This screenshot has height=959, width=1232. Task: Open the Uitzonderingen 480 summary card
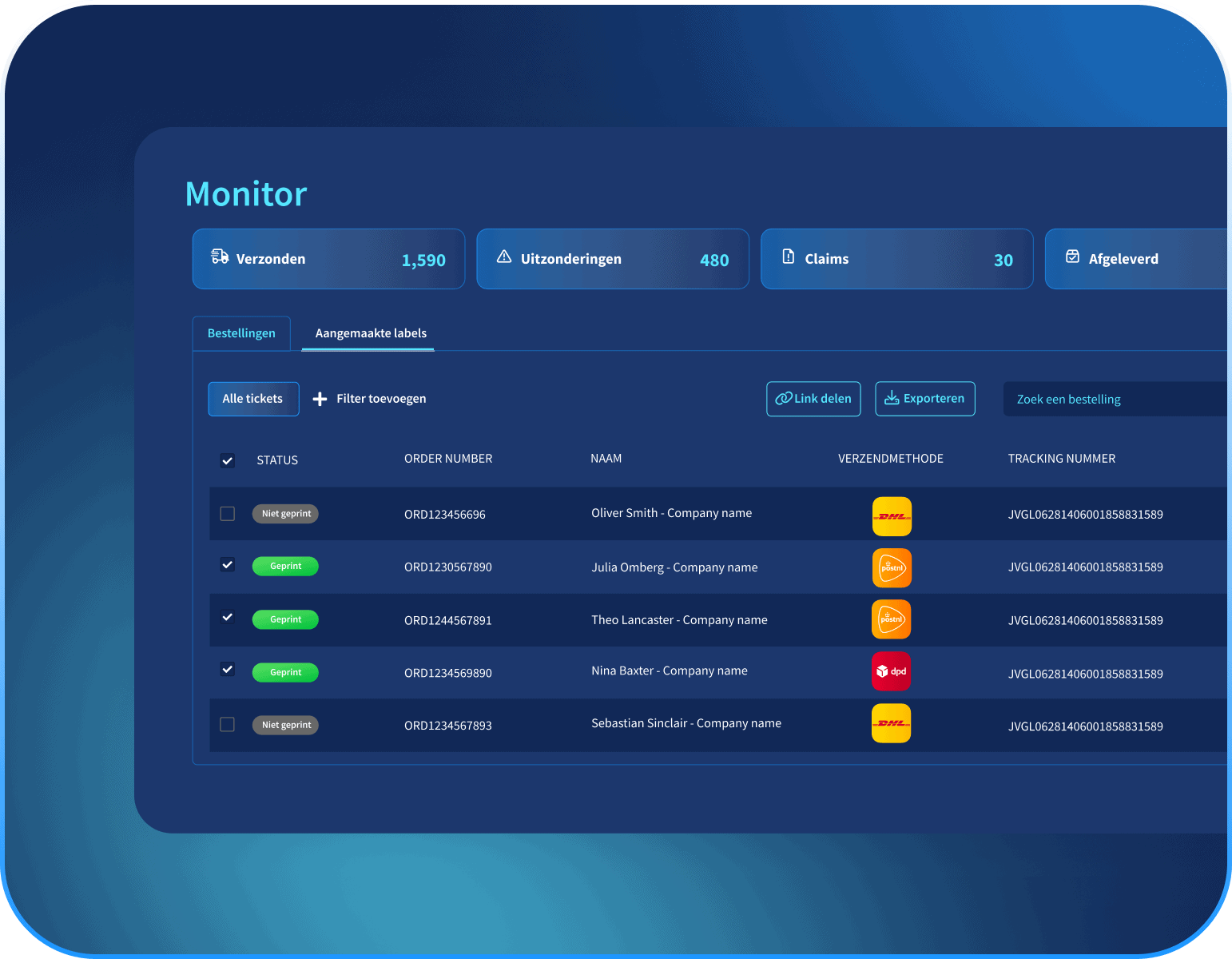click(613, 259)
